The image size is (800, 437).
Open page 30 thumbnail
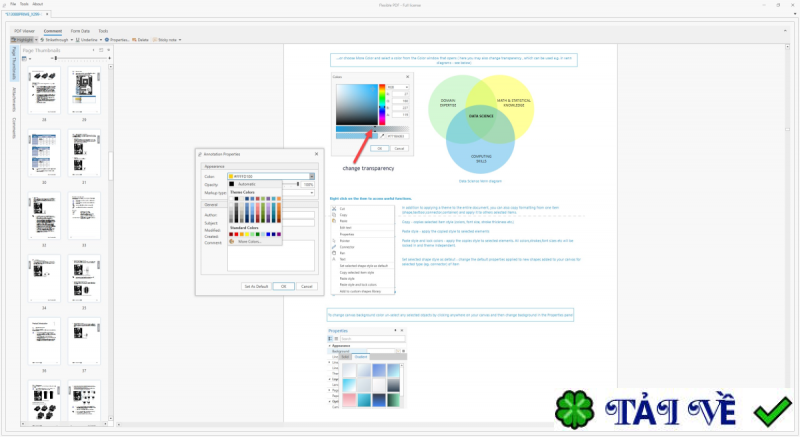coord(44,153)
